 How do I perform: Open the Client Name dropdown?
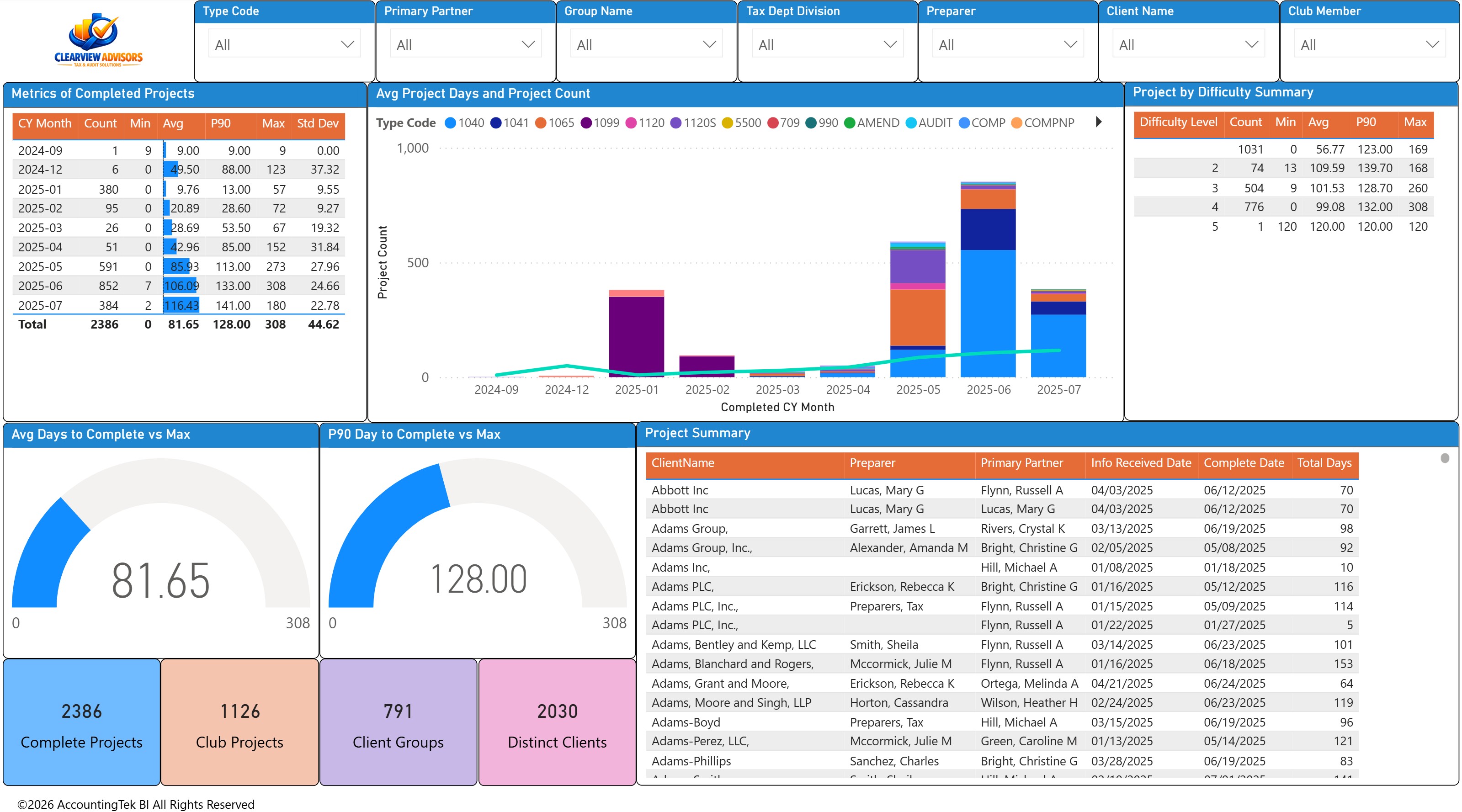point(1188,44)
